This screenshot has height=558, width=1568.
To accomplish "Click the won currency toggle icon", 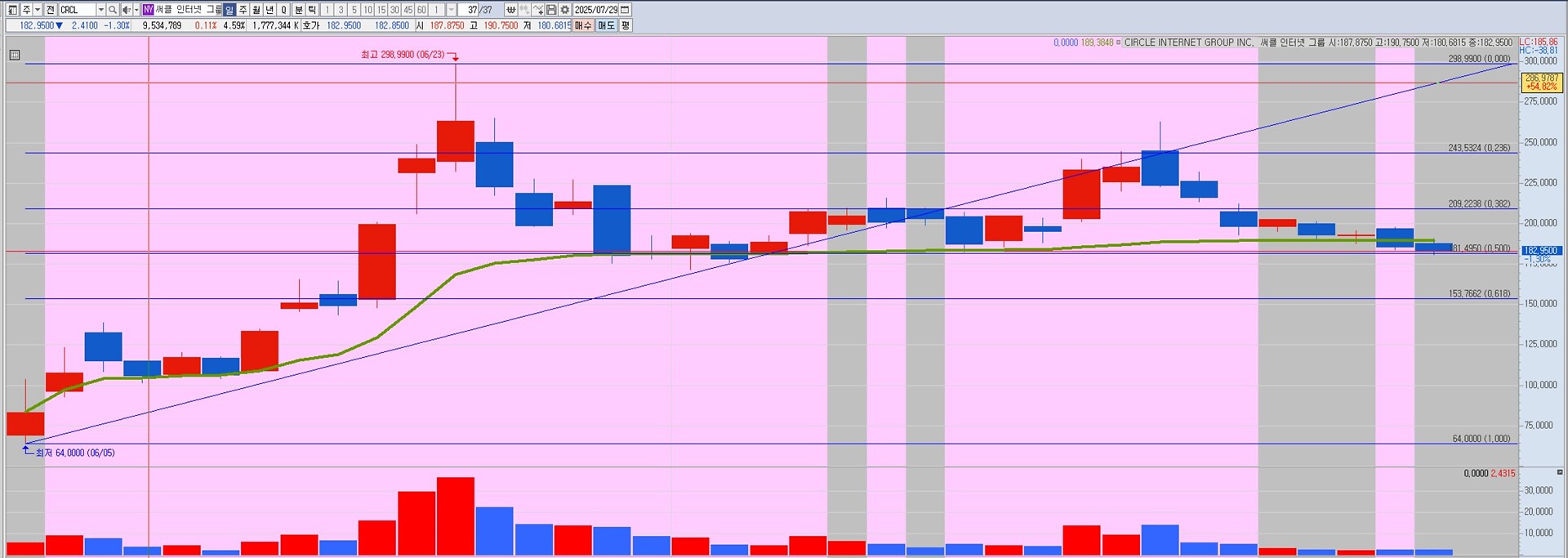I will pyautogui.click(x=510, y=10).
